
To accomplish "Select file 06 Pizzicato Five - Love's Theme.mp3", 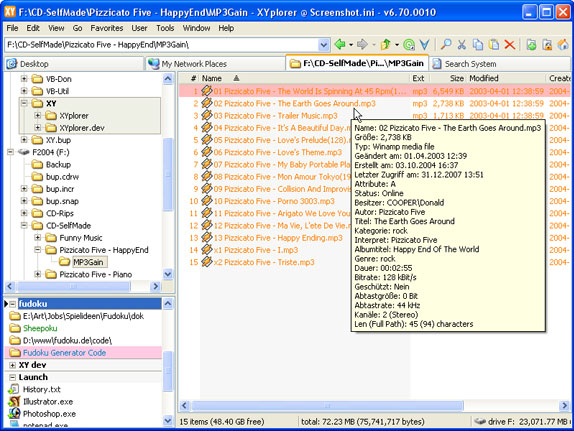I will pyautogui.click(x=278, y=152).
